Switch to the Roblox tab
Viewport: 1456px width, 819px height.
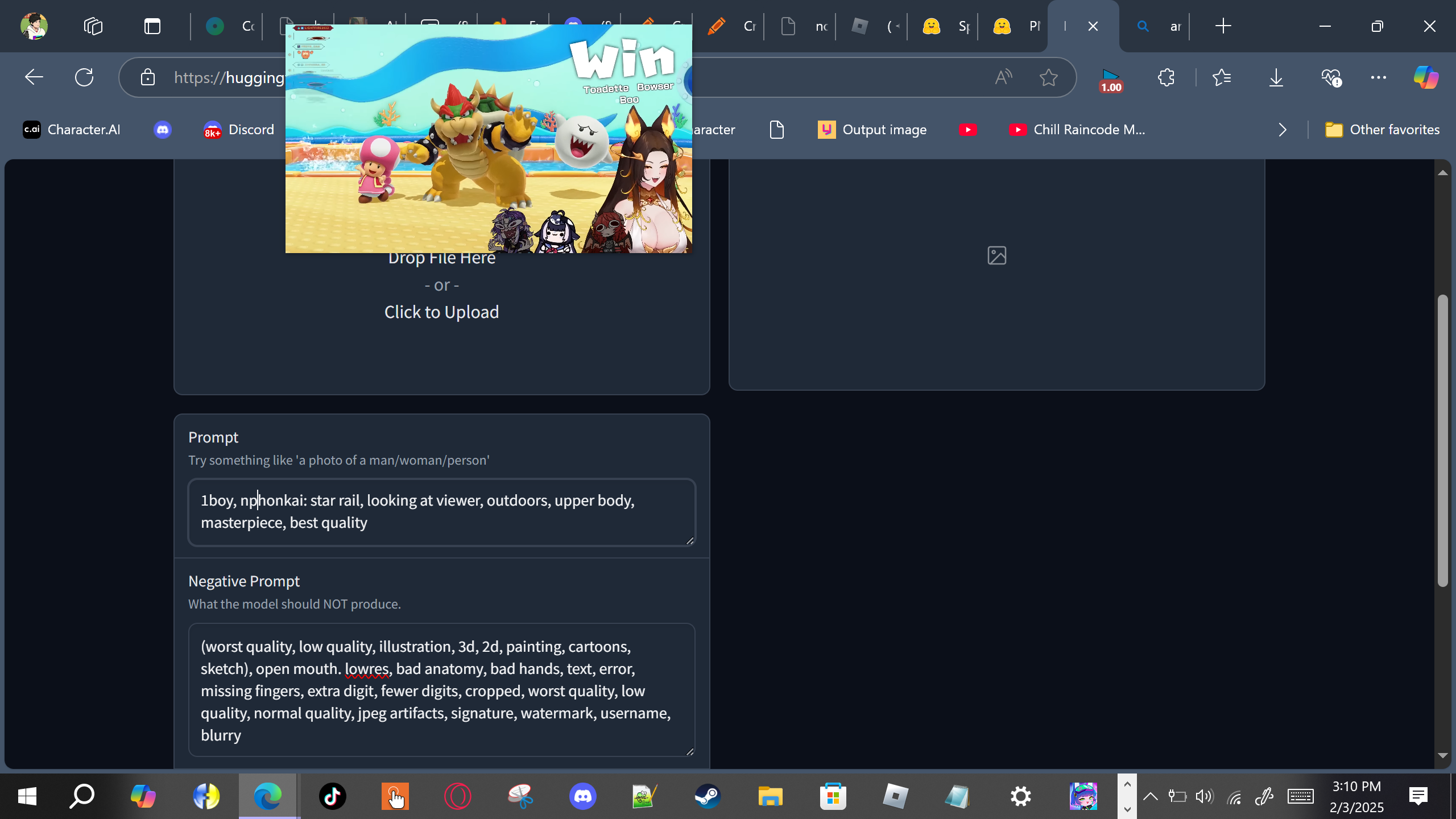[x=871, y=26]
